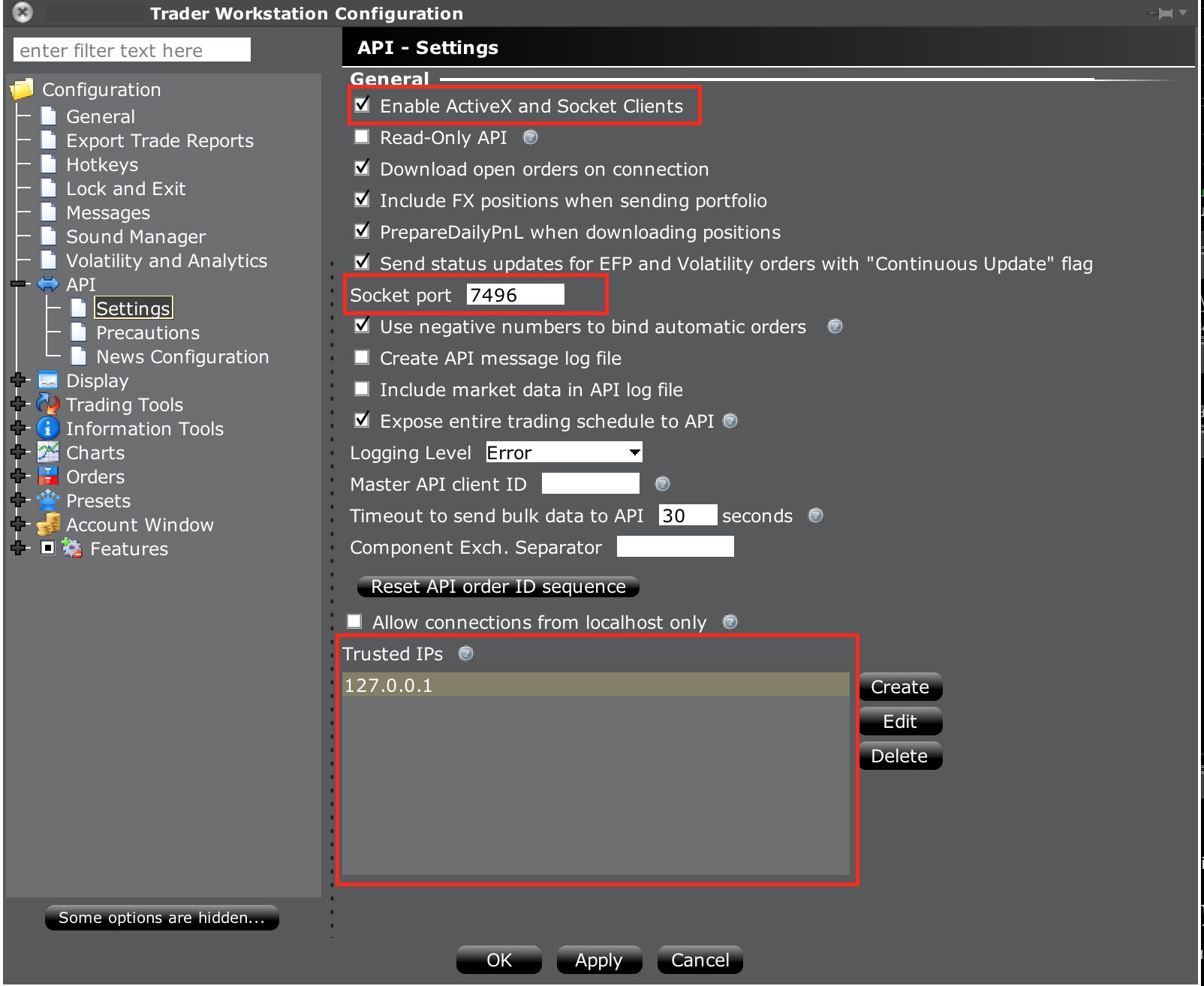Click the API arrows icon in tree
This screenshot has height=986, width=1204.
click(x=48, y=284)
